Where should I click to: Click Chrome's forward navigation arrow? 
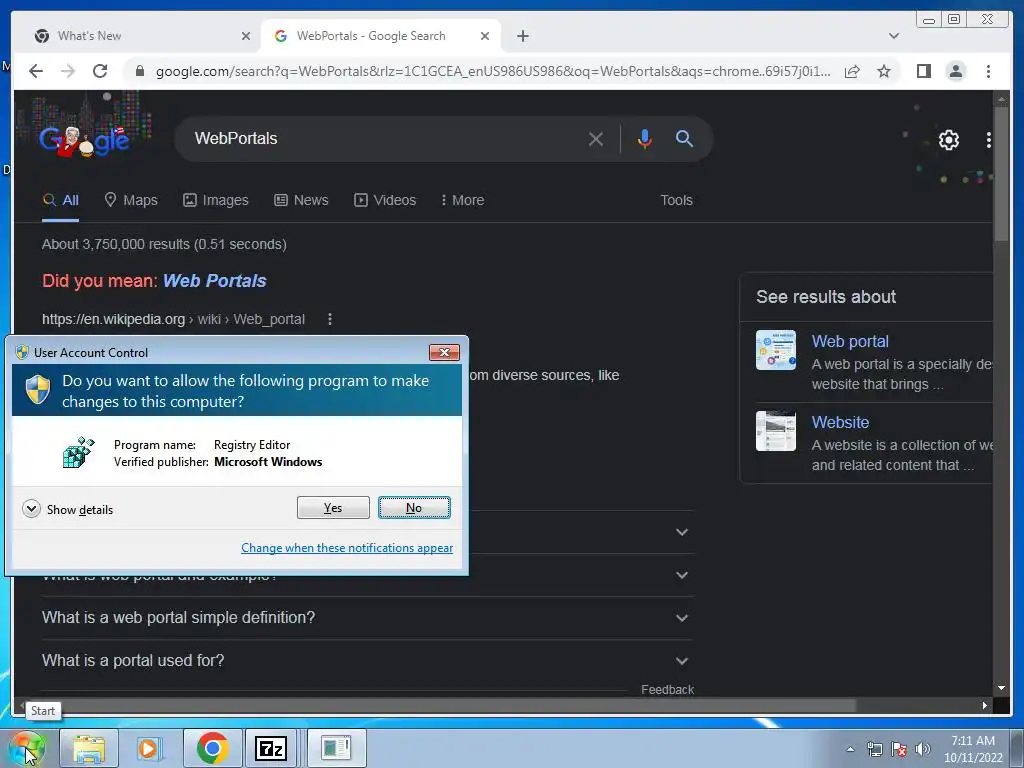[68, 71]
